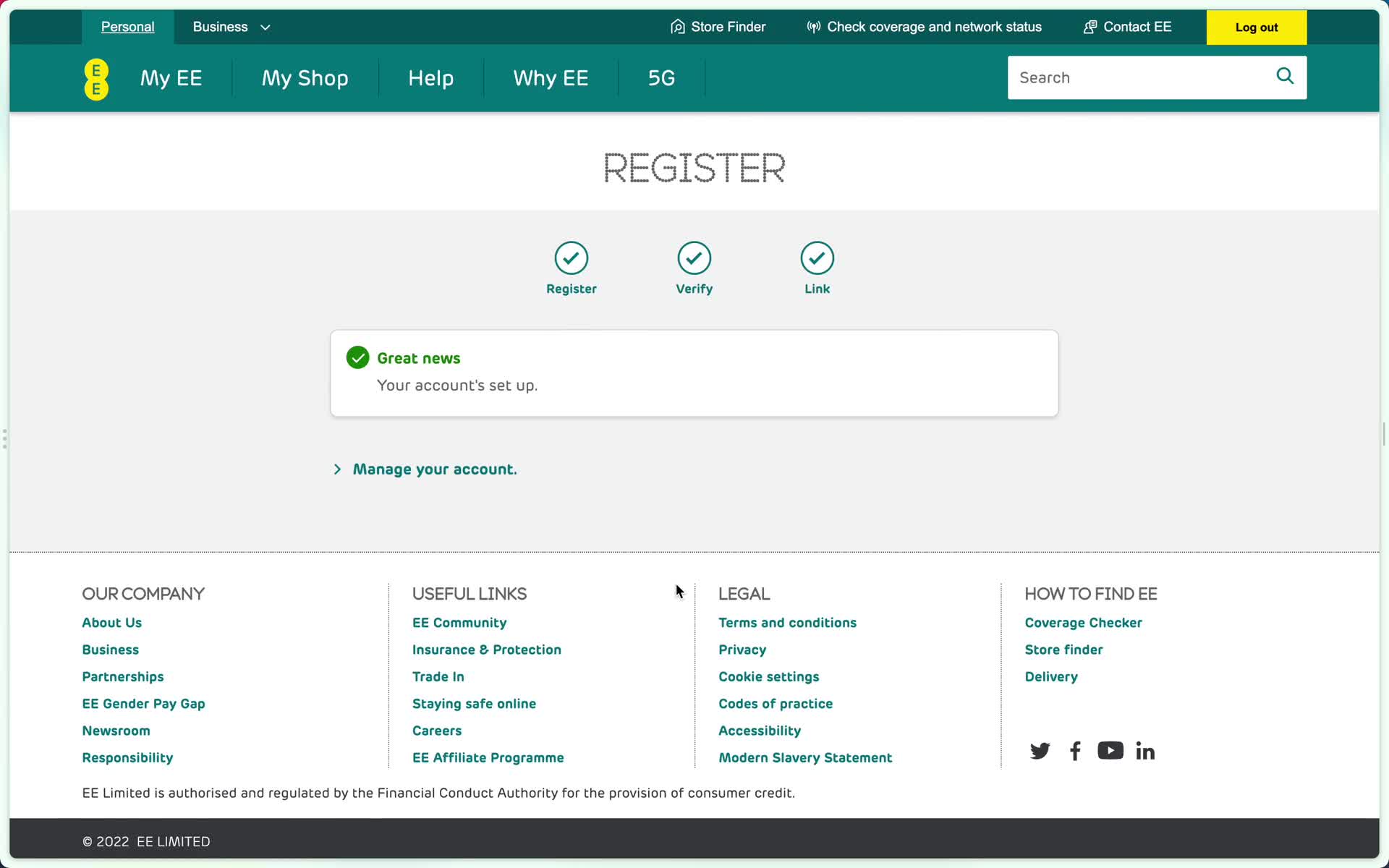Open the Cookie settings link

(x=769, y=677)
